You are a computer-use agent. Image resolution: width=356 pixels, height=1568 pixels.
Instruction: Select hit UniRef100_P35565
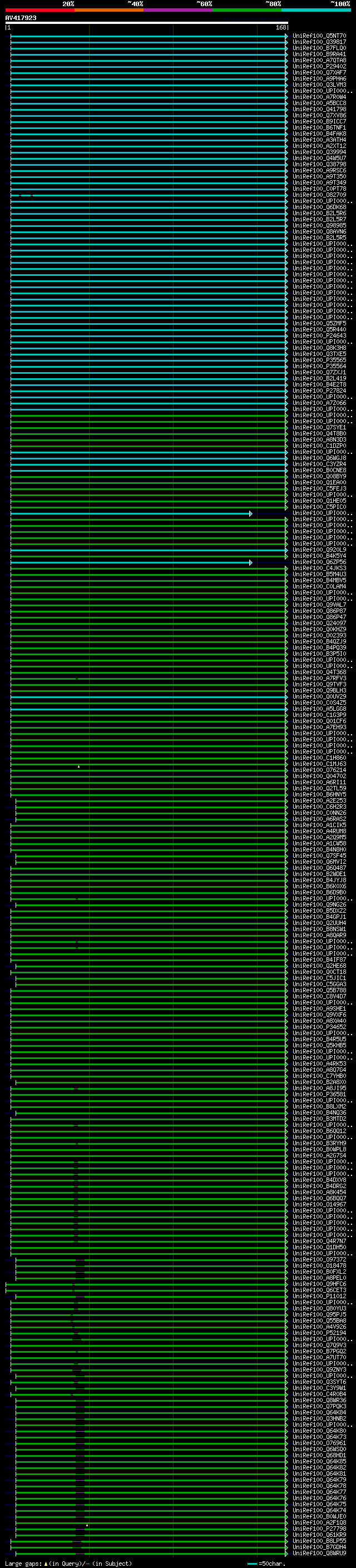click(319, 360)
